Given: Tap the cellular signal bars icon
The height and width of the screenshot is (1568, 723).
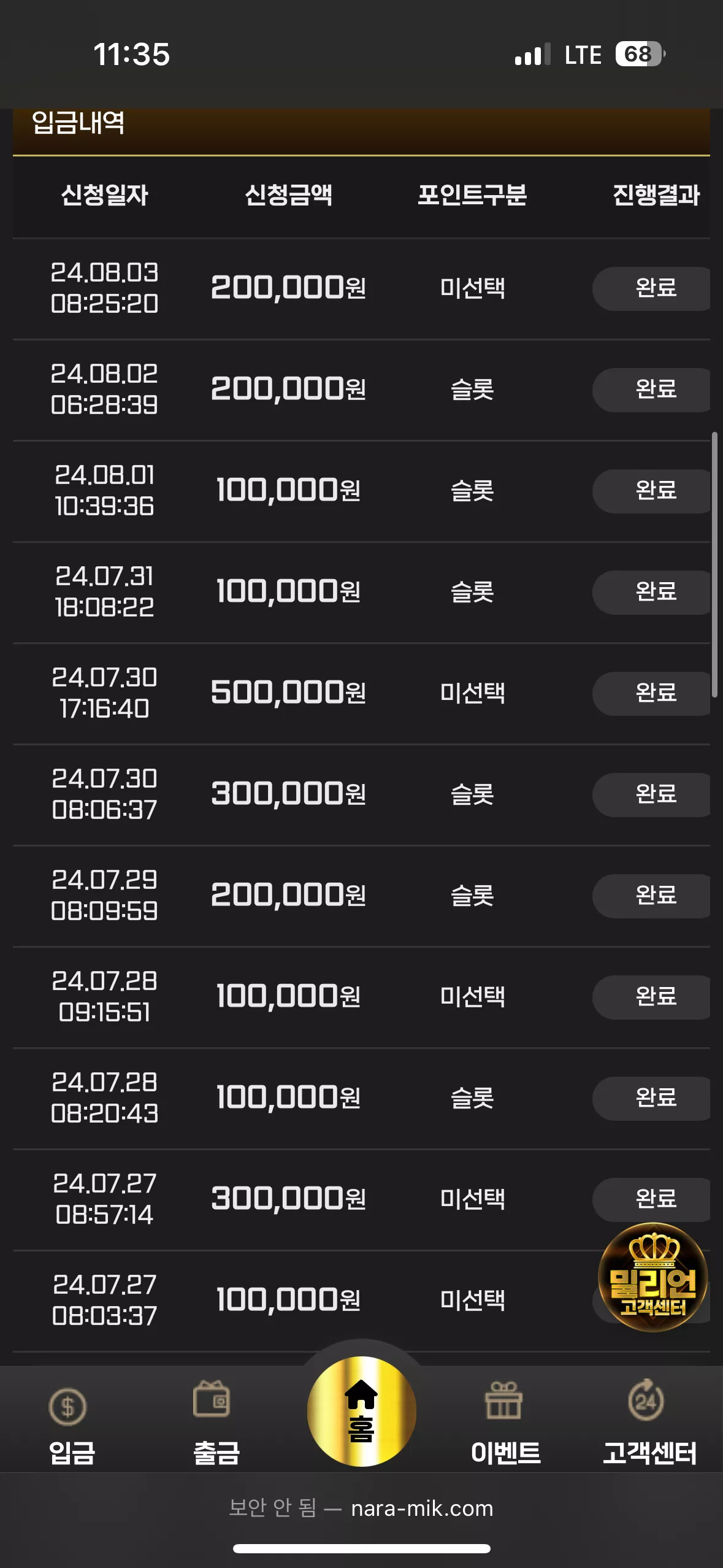Looking at the screenshot, I should [x=533, y=54].
